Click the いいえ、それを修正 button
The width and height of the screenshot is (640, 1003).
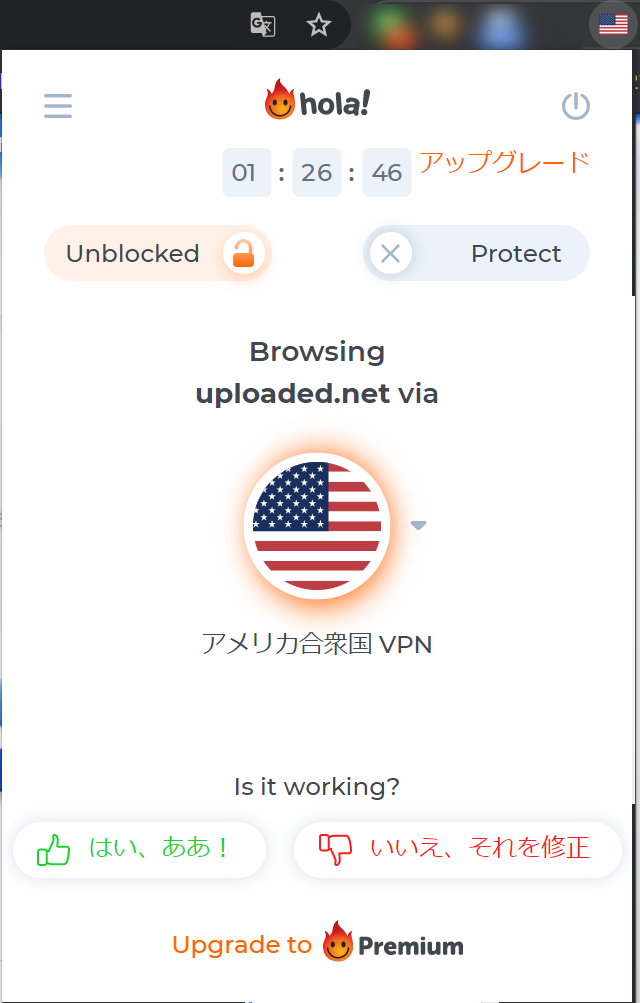458,849
